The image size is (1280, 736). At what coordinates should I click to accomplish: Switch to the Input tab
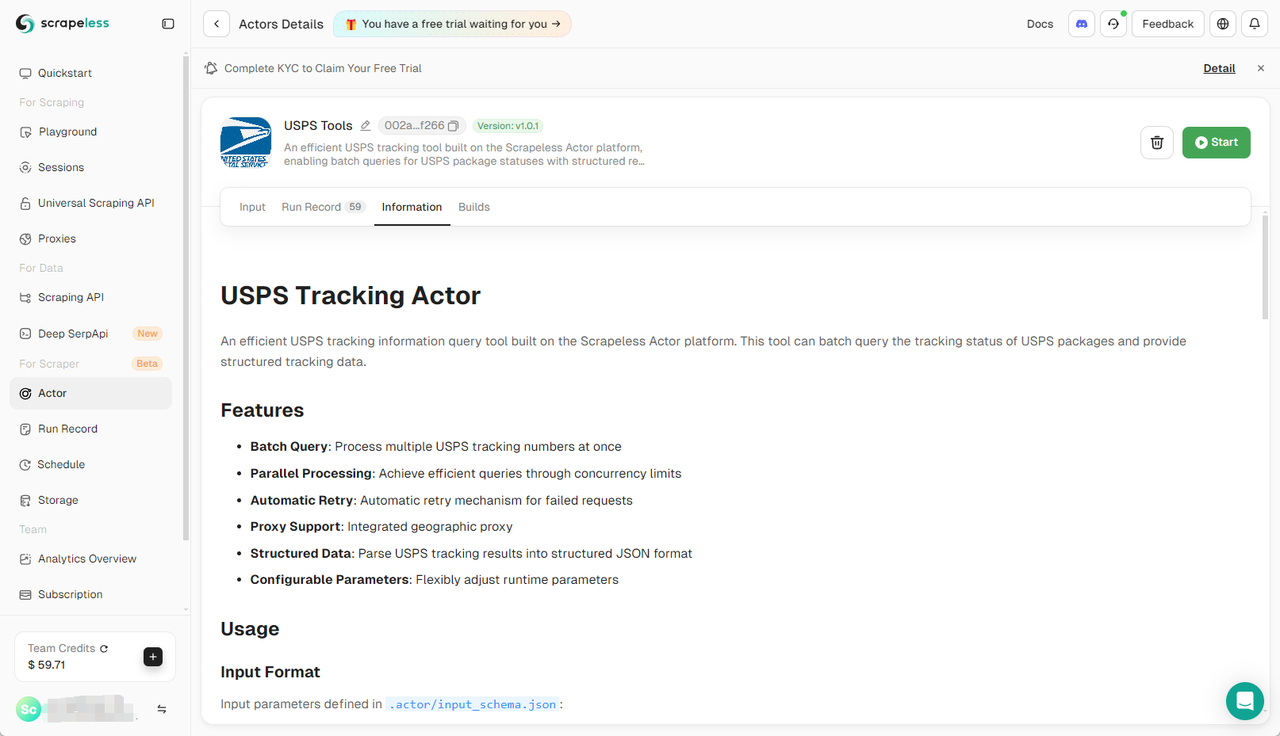click(252, 207)
